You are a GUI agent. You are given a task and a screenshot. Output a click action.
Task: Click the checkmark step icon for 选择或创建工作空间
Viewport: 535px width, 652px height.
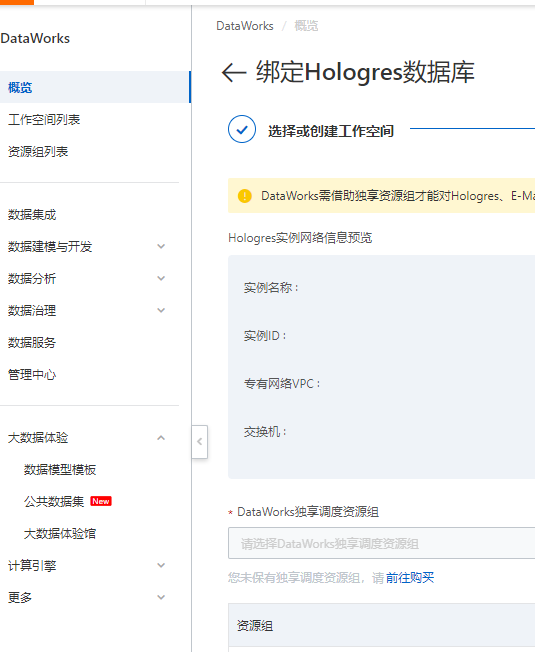pos(242,129)
